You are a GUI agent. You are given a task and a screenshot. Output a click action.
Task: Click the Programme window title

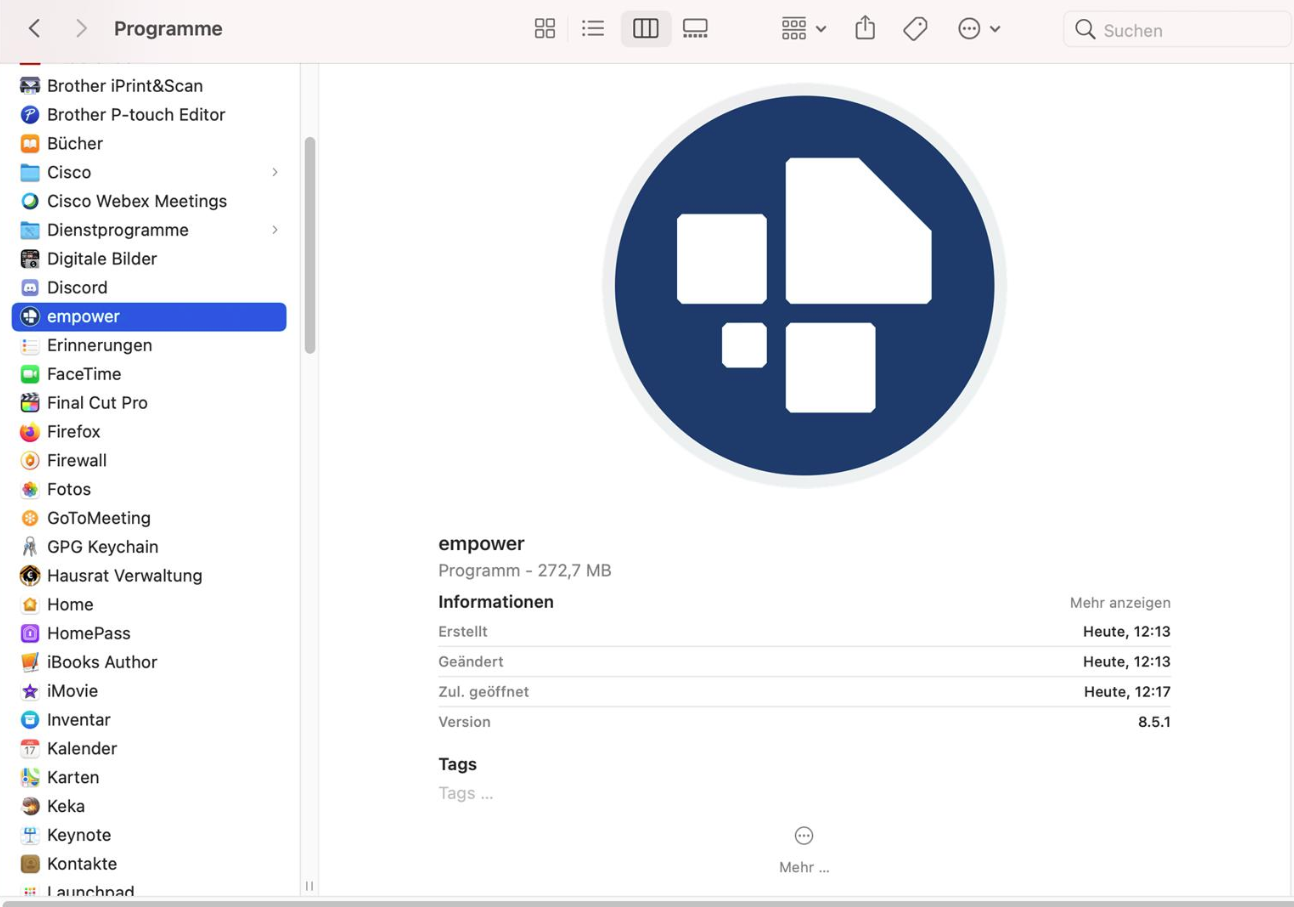point(168,29)
